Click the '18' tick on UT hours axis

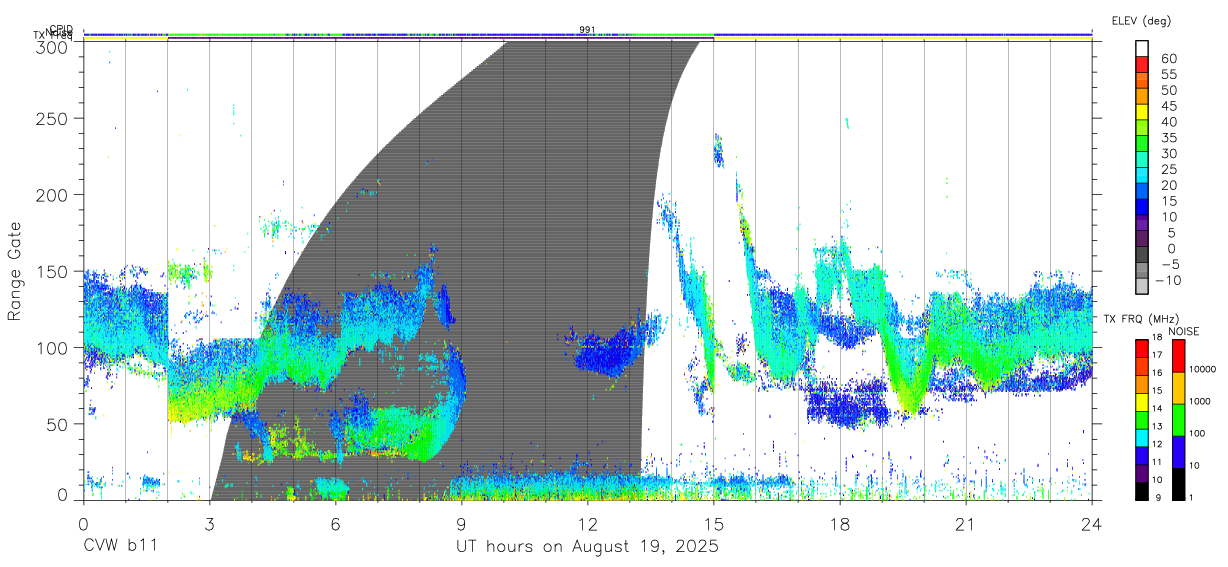tap(840, 524)
